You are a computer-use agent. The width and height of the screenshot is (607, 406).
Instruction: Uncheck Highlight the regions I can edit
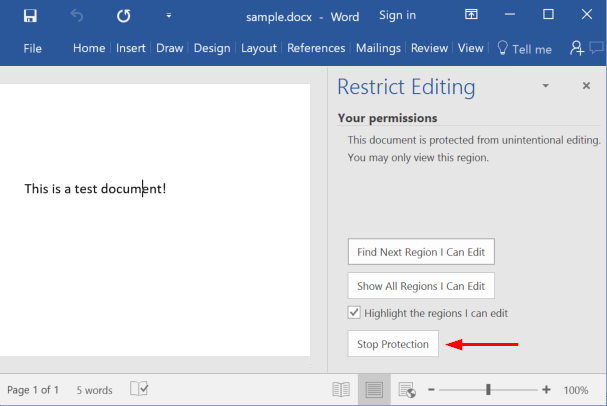[354, 313]
